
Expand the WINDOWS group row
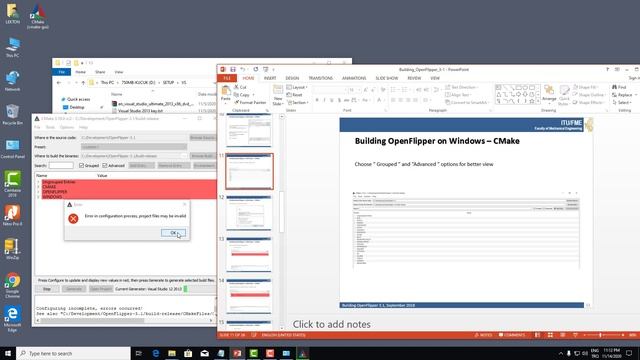click(39, 197)
